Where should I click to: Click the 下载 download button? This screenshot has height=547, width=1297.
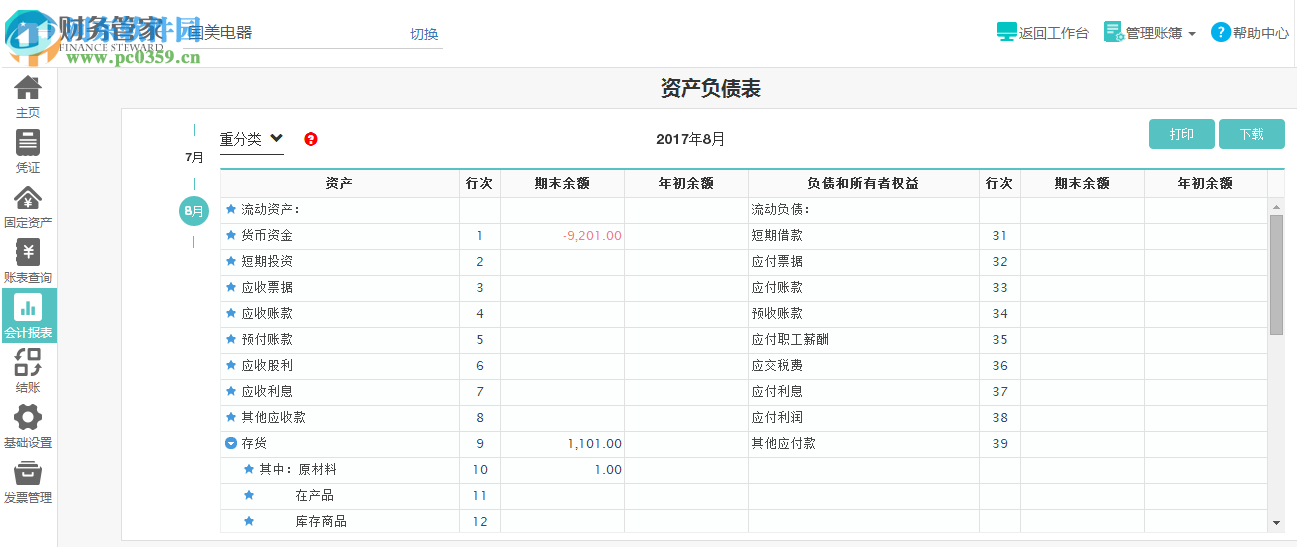click(x=1252, y=134)
